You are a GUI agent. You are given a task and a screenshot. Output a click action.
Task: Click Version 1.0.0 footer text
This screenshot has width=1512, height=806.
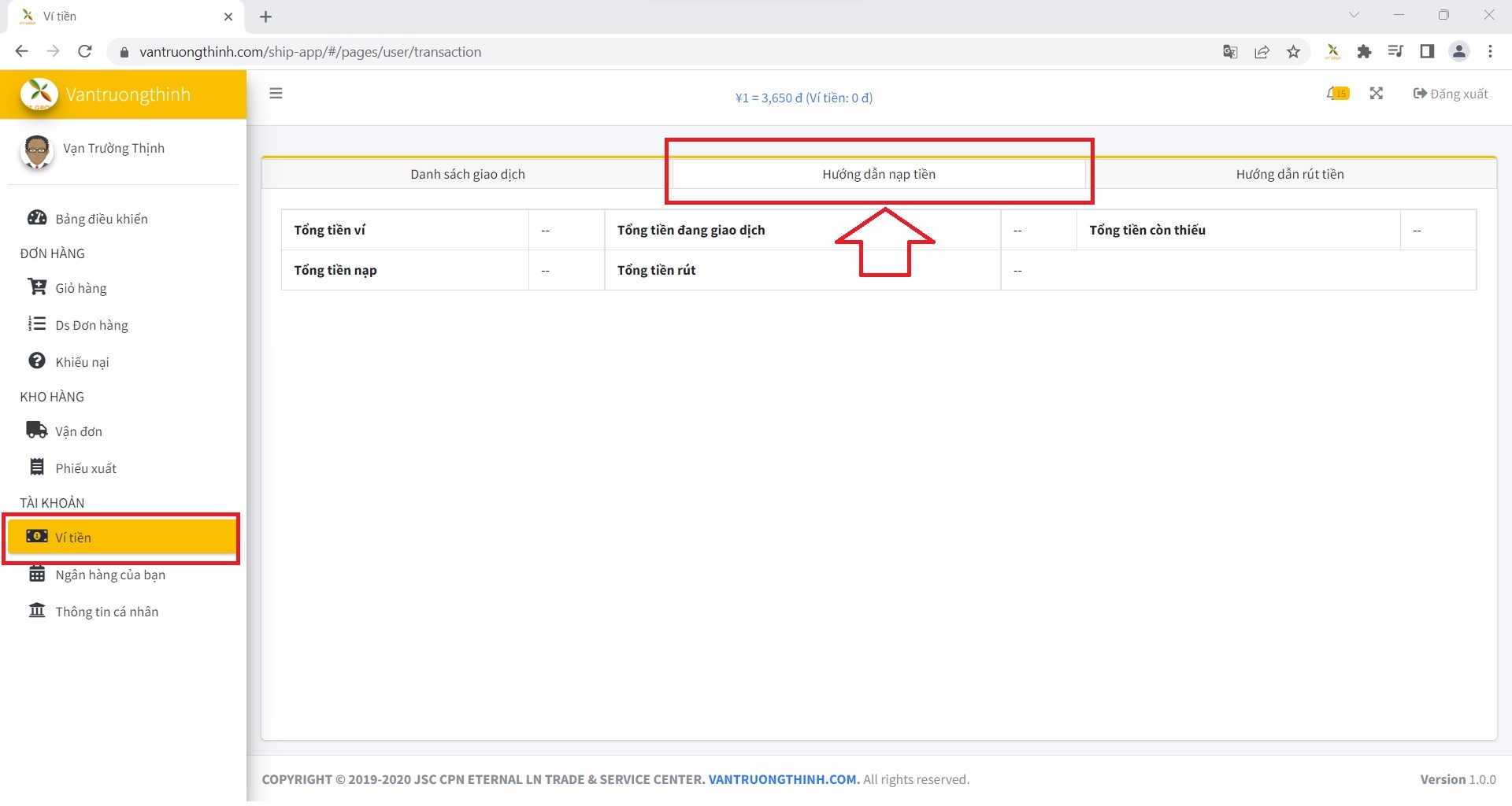coord(1458,779)
